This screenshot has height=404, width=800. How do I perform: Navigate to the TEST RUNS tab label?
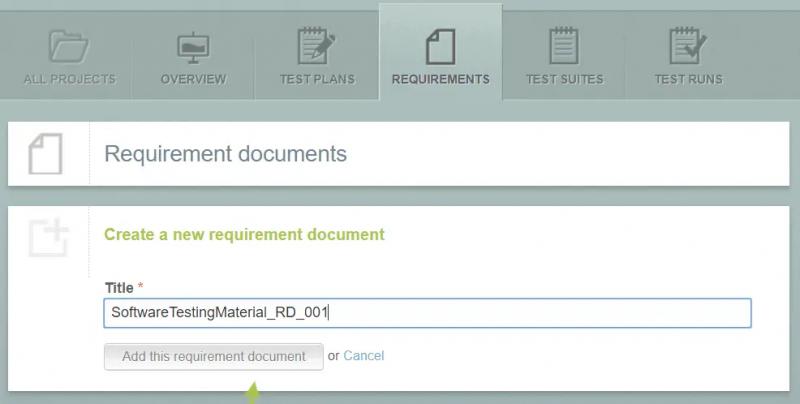688,79
